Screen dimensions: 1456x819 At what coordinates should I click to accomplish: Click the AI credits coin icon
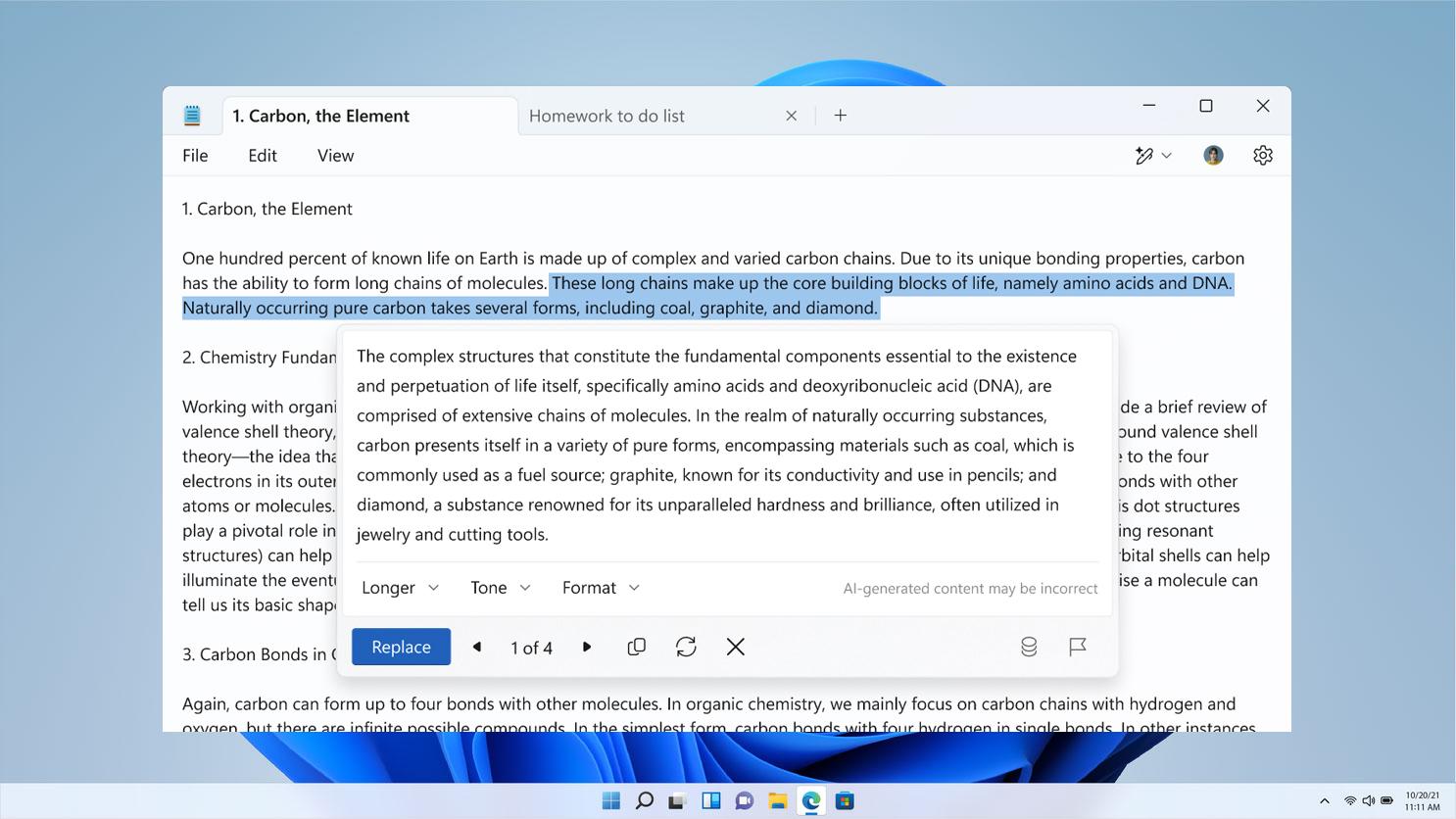pyautogui.click(x=1029, y=647)
